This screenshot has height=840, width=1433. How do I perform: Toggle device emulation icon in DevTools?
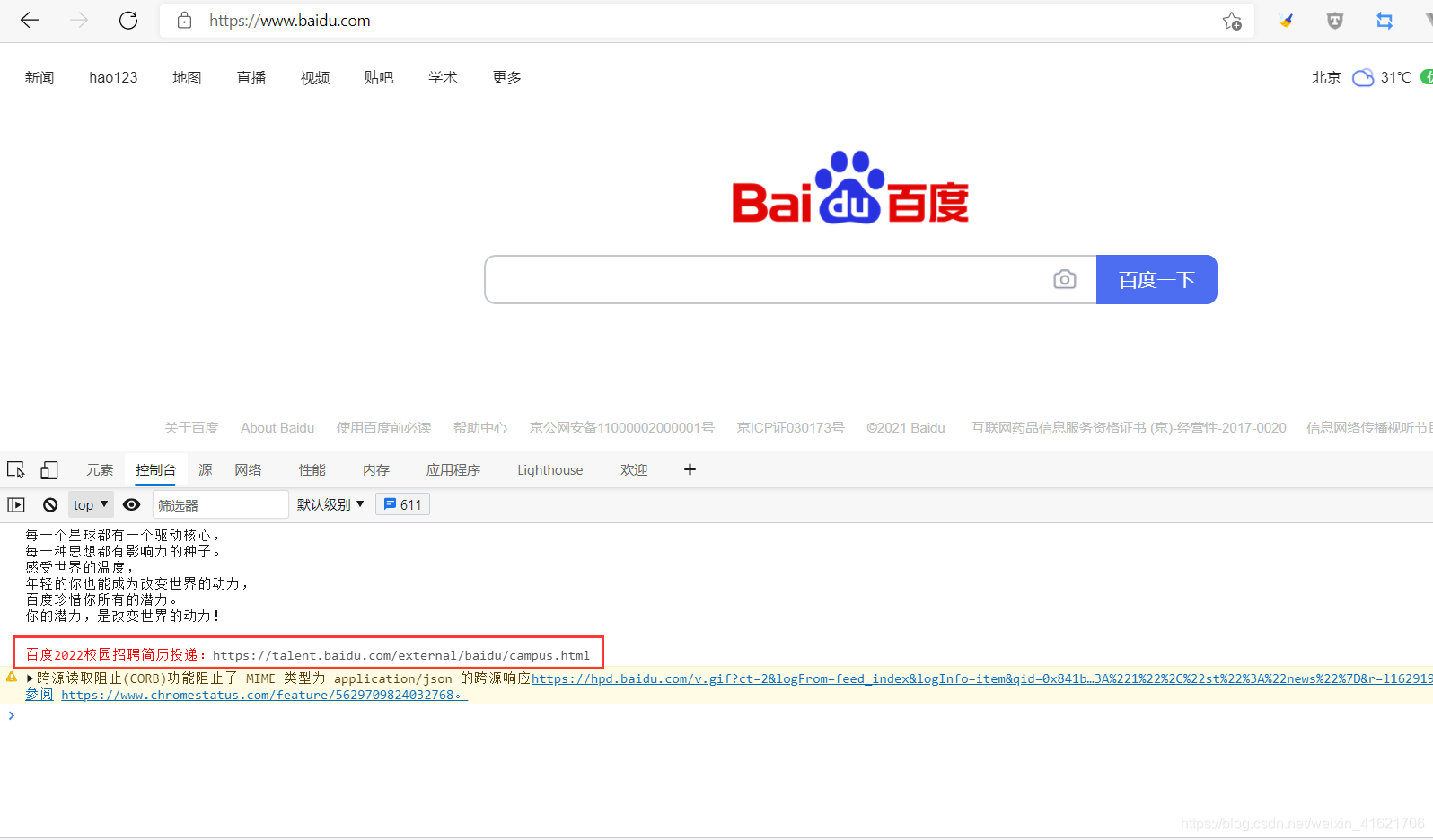[x=49, y=469]
